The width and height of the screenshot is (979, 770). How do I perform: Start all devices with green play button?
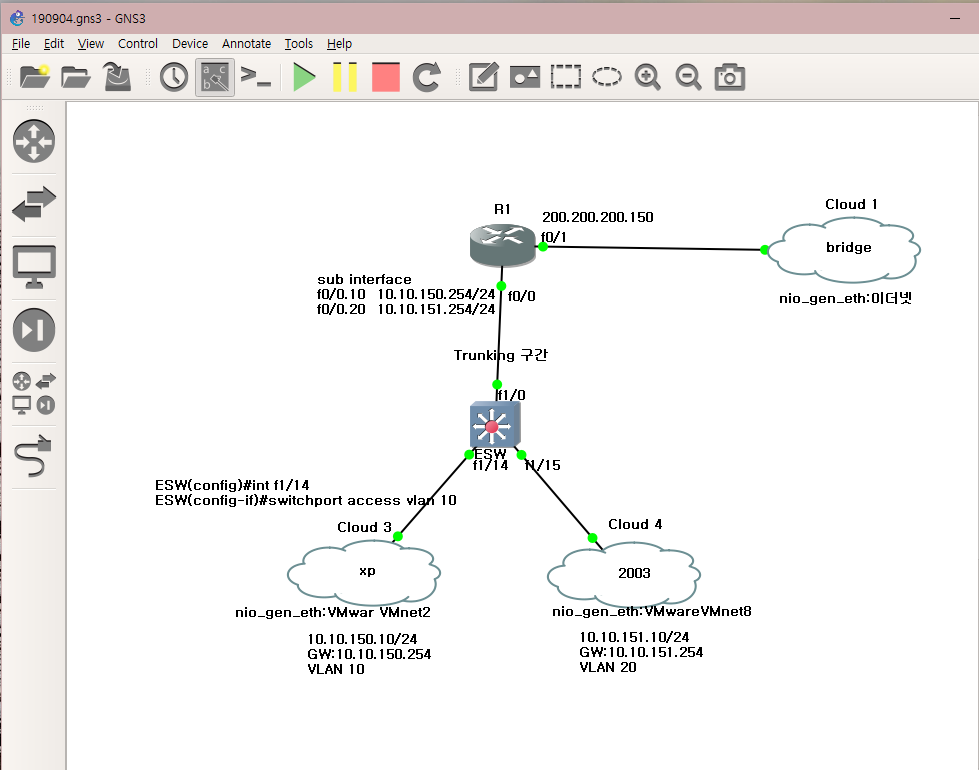(304, 77)
